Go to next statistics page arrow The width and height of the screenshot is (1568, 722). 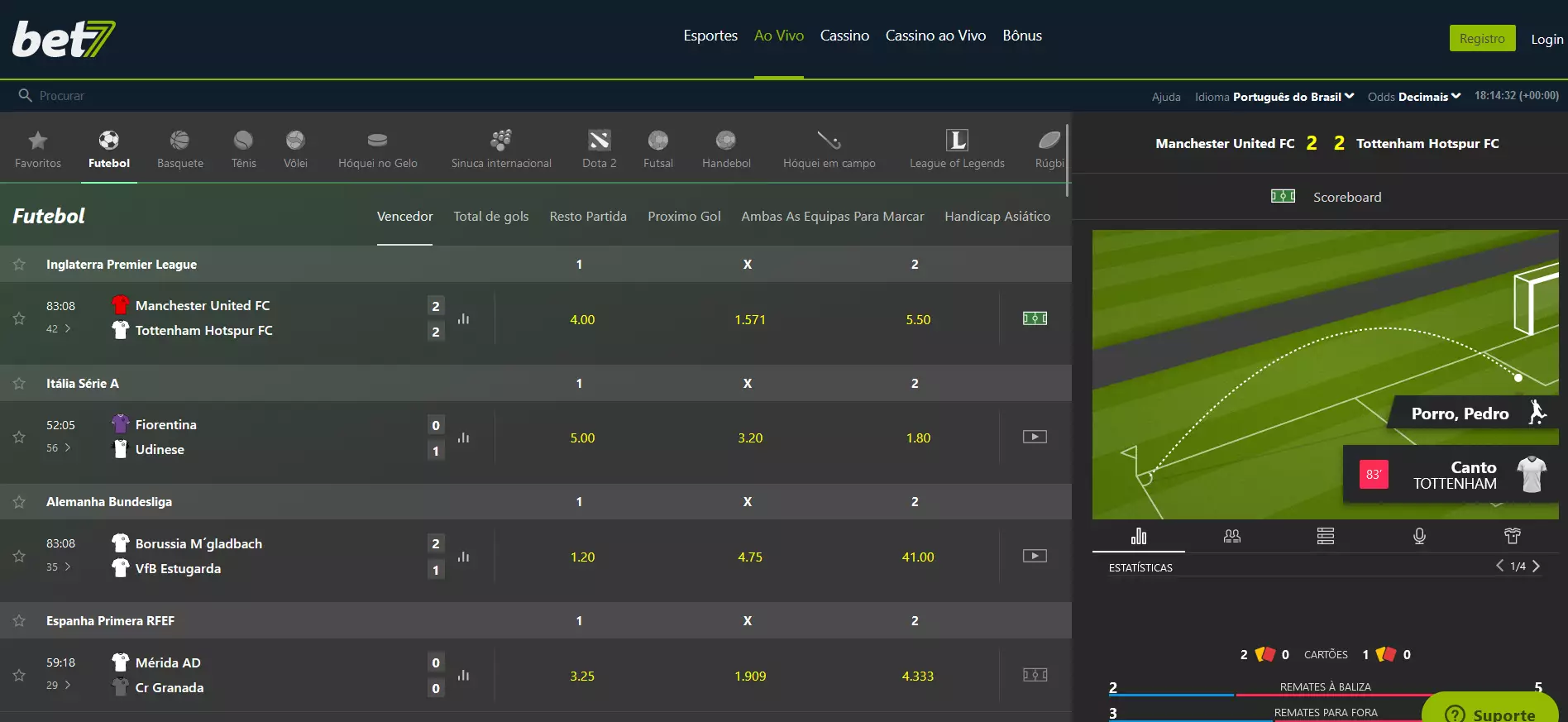pyautogui.click(x=1536, y=567)
